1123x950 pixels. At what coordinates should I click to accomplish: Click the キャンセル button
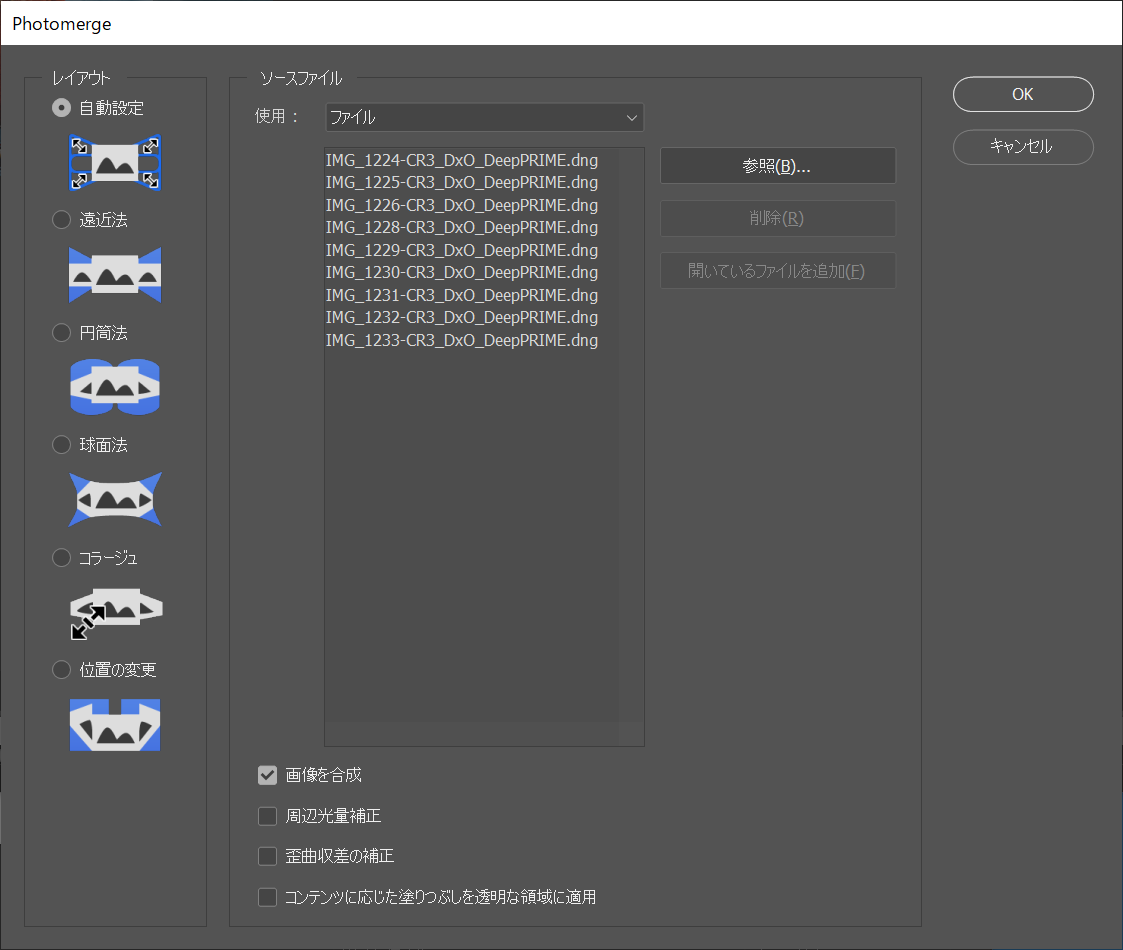coord(1023,147)
